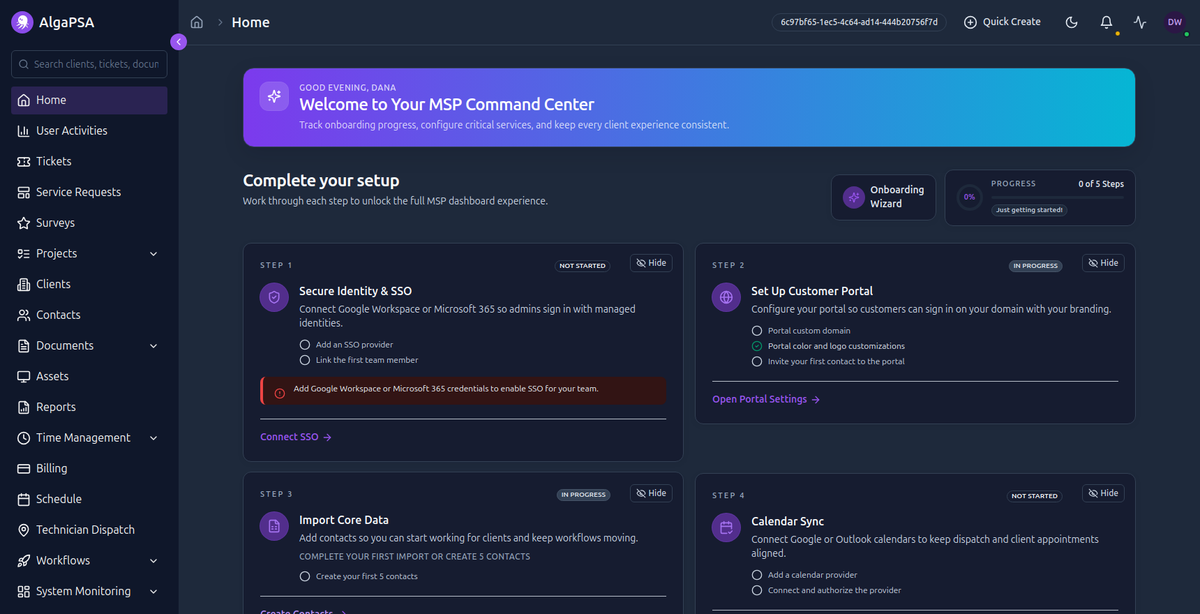Viewport: 1200px width, 614px height.
Task: Check 'Add an SSO provider' item
Action: (305, 345)
